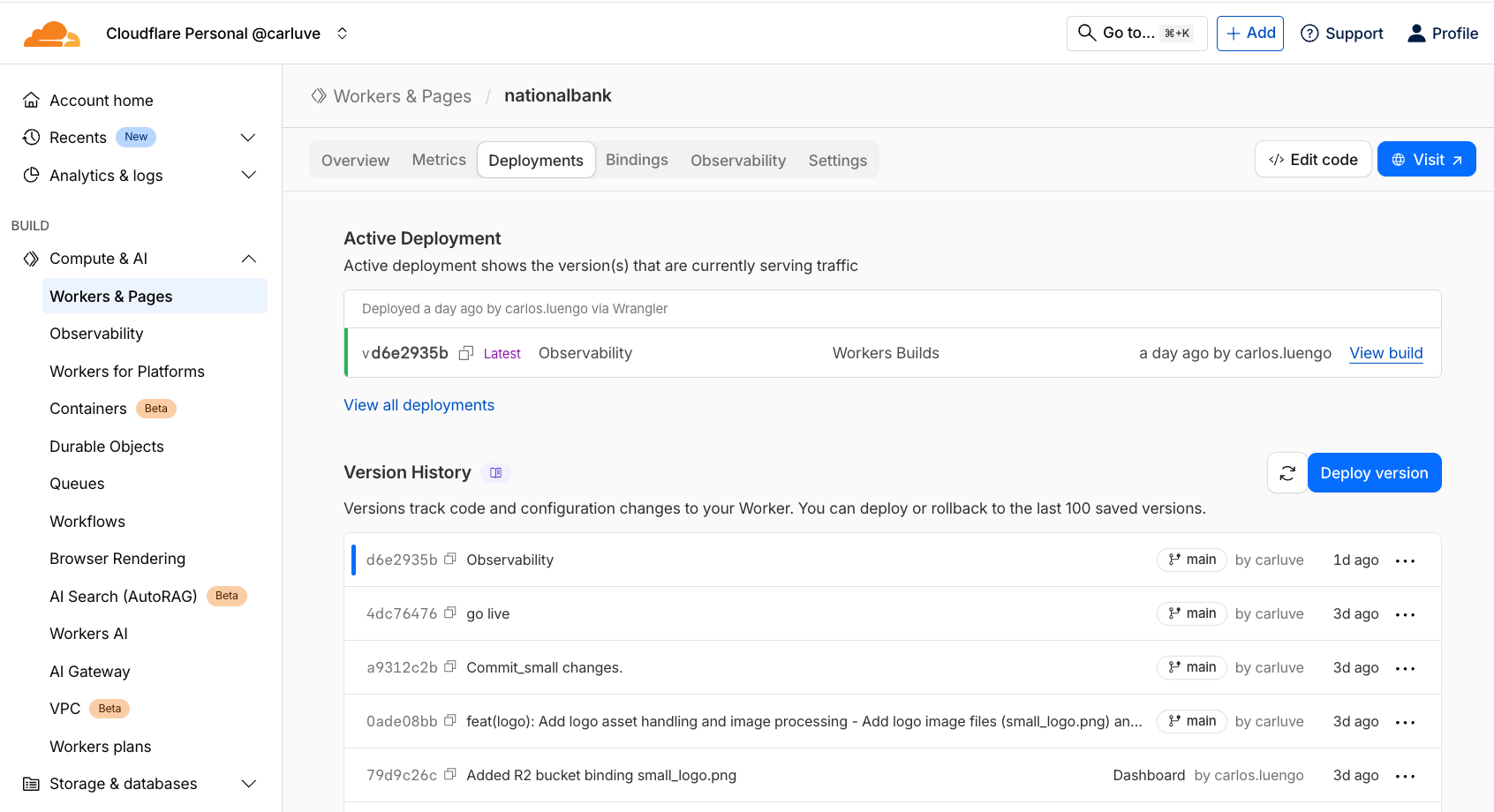Copy version ID 0ade08bb

(x=450, y=721)
